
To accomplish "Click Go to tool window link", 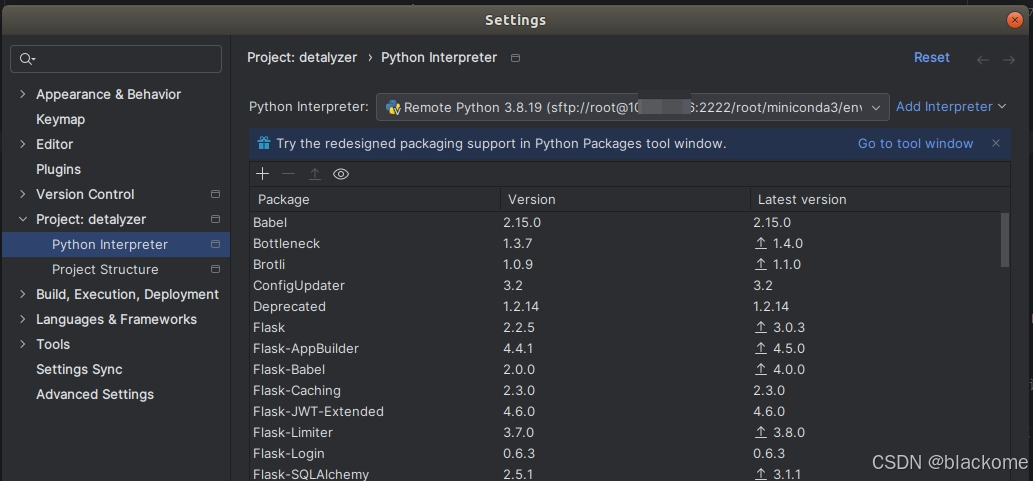I will coord(915,144).
